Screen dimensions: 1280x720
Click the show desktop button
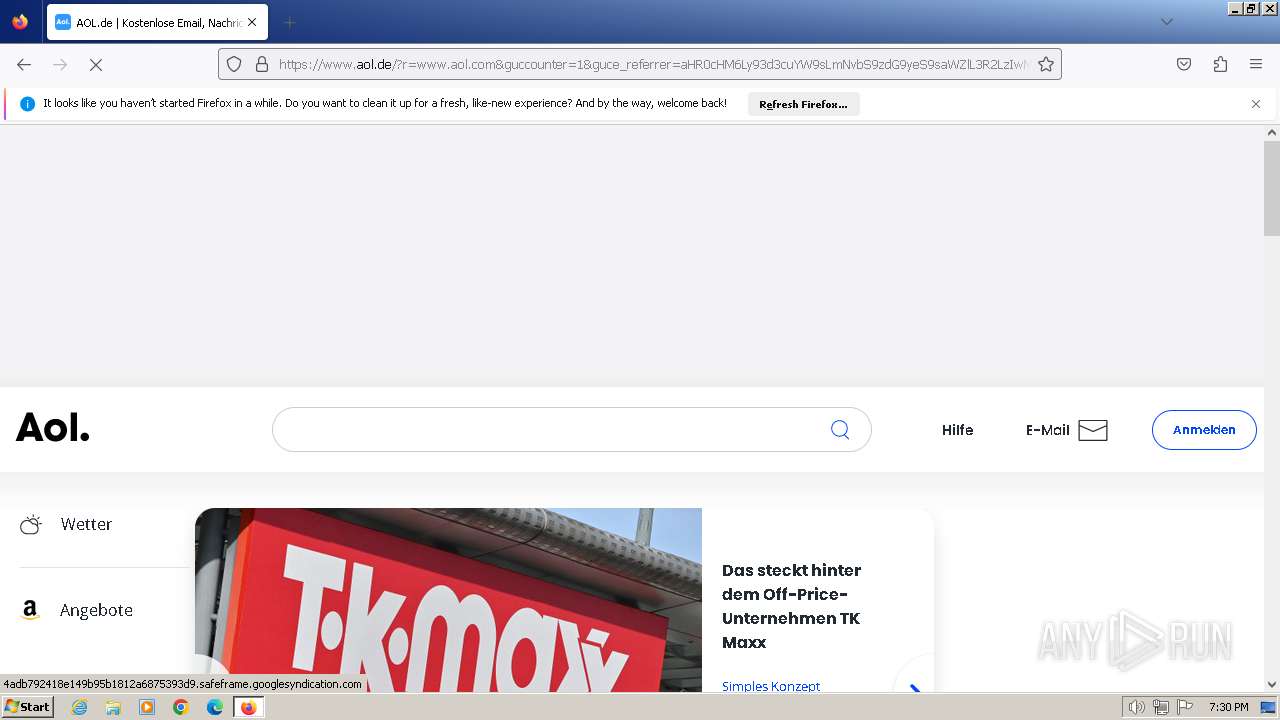pyautogui.click(x=1269, y=707)
